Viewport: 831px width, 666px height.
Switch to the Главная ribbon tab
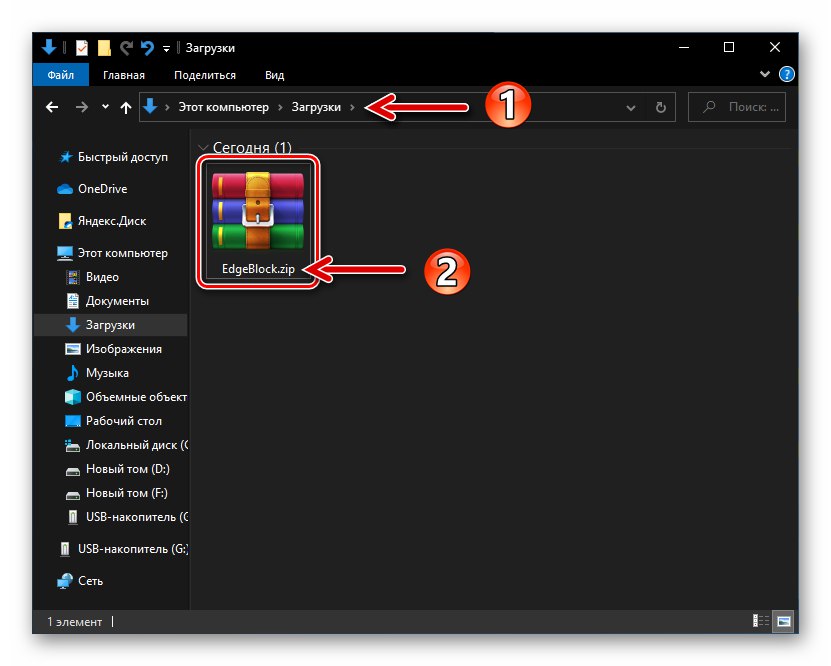point(123,75)
